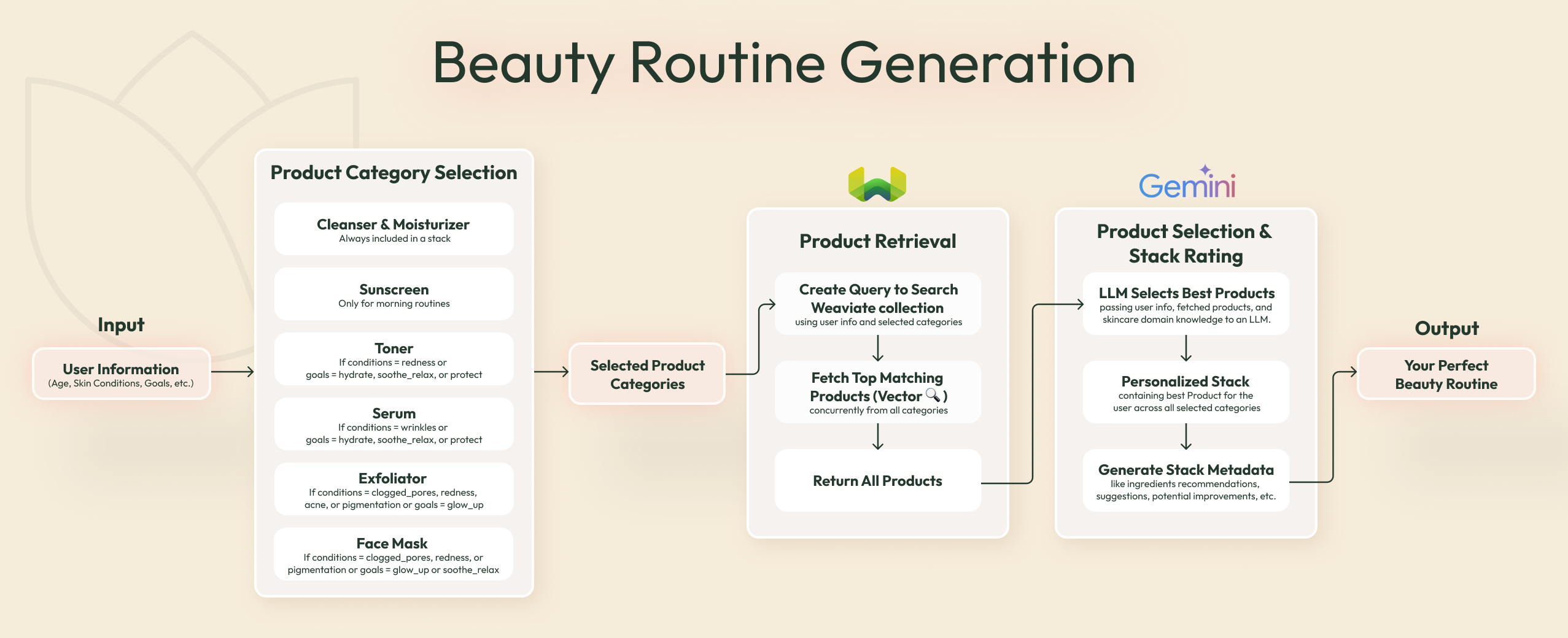
Task: Click LLM Selects Best Products step
Action: pyautogui.click(x=1186, y=304)
